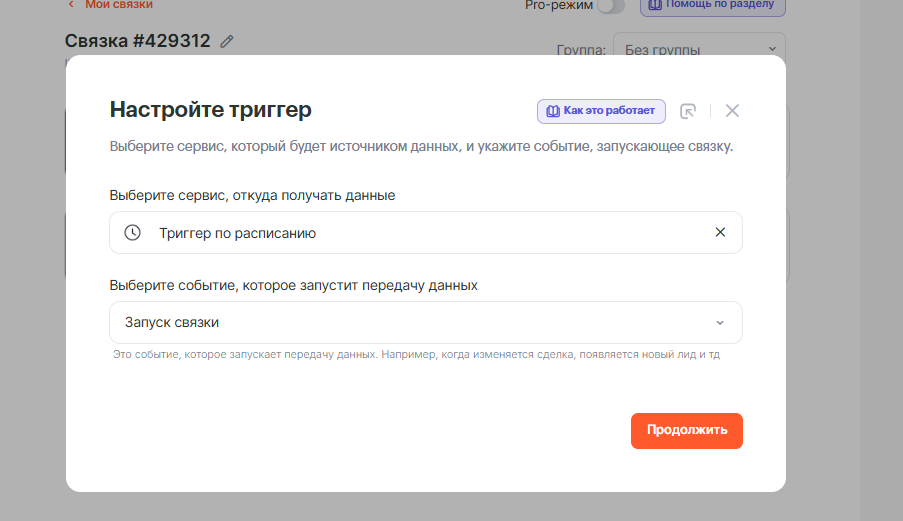
Task: Click the pencil icon to rename Связка #429312
Action: (227, 42)
